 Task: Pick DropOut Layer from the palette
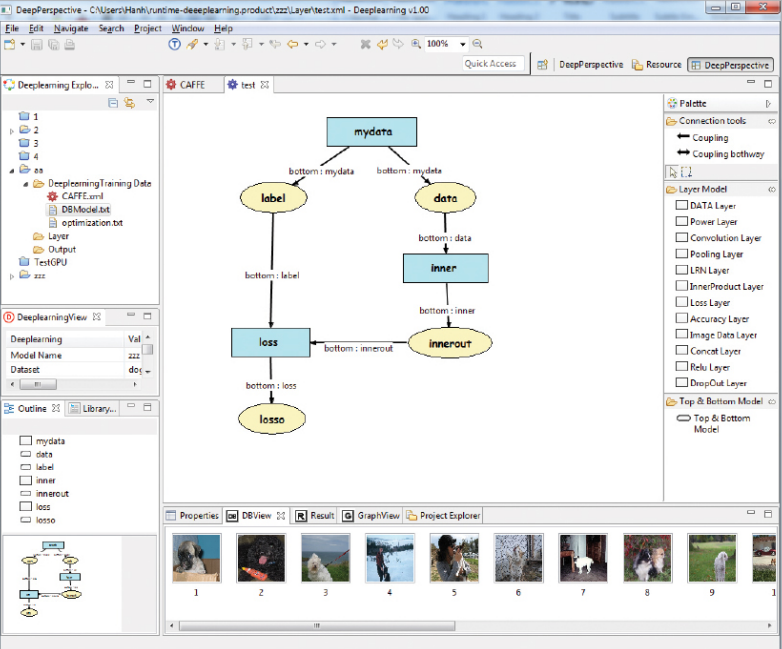point(718,383)
